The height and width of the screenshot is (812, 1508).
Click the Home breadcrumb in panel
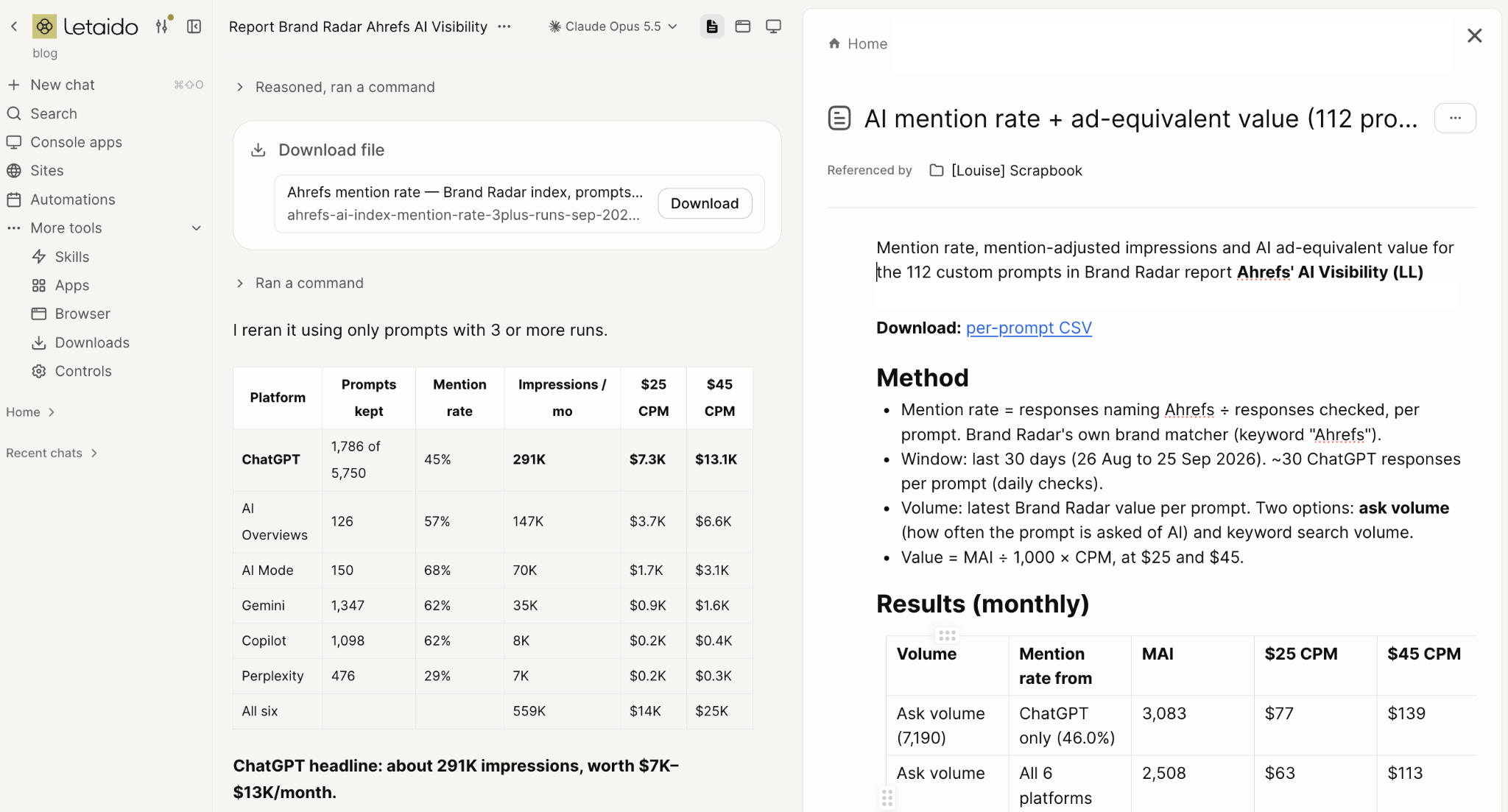point(858,43)
